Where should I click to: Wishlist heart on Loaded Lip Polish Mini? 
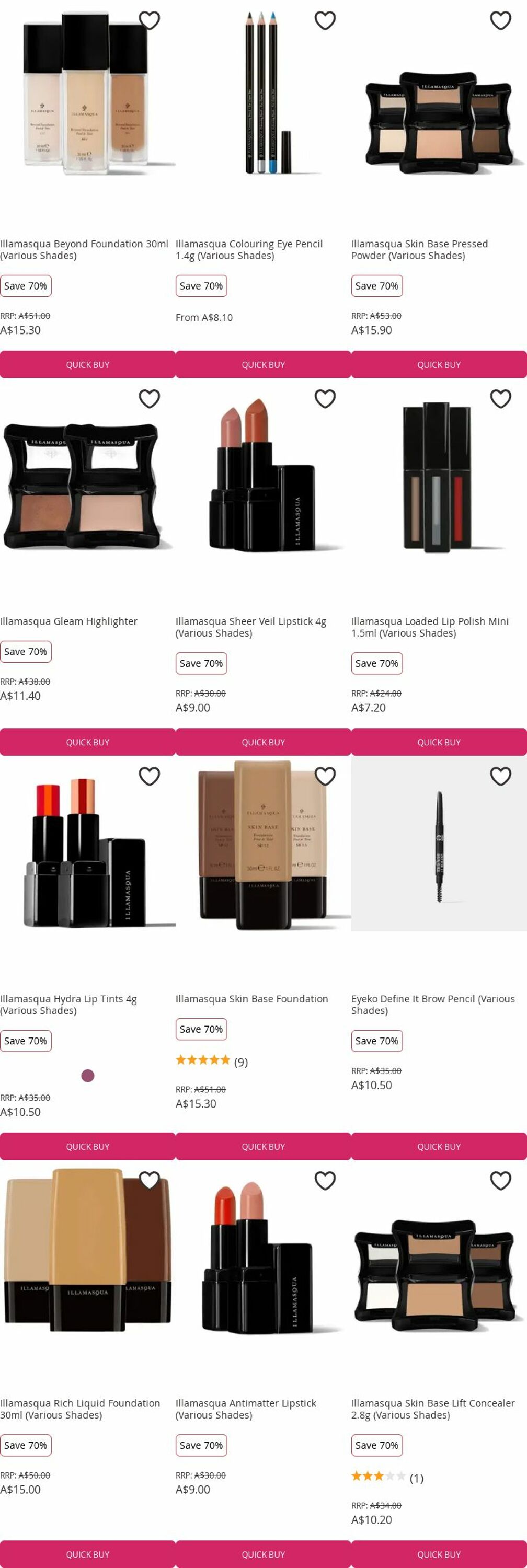point(500,399)
